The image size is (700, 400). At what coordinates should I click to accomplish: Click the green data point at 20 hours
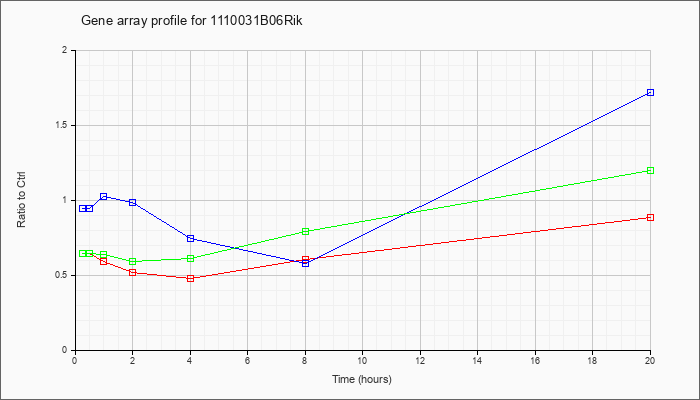[650, 171]
